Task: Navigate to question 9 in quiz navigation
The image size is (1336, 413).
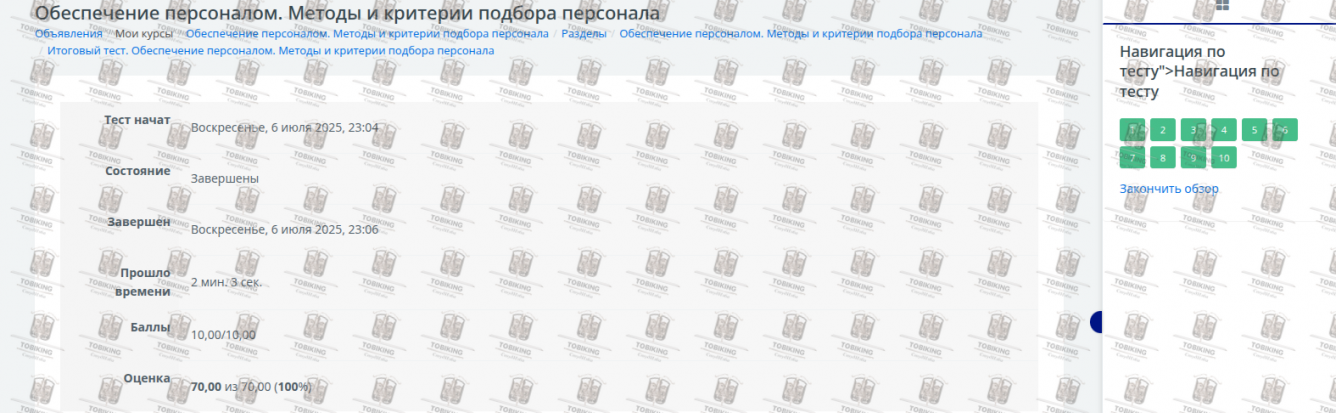Action: coord(1193,158)
